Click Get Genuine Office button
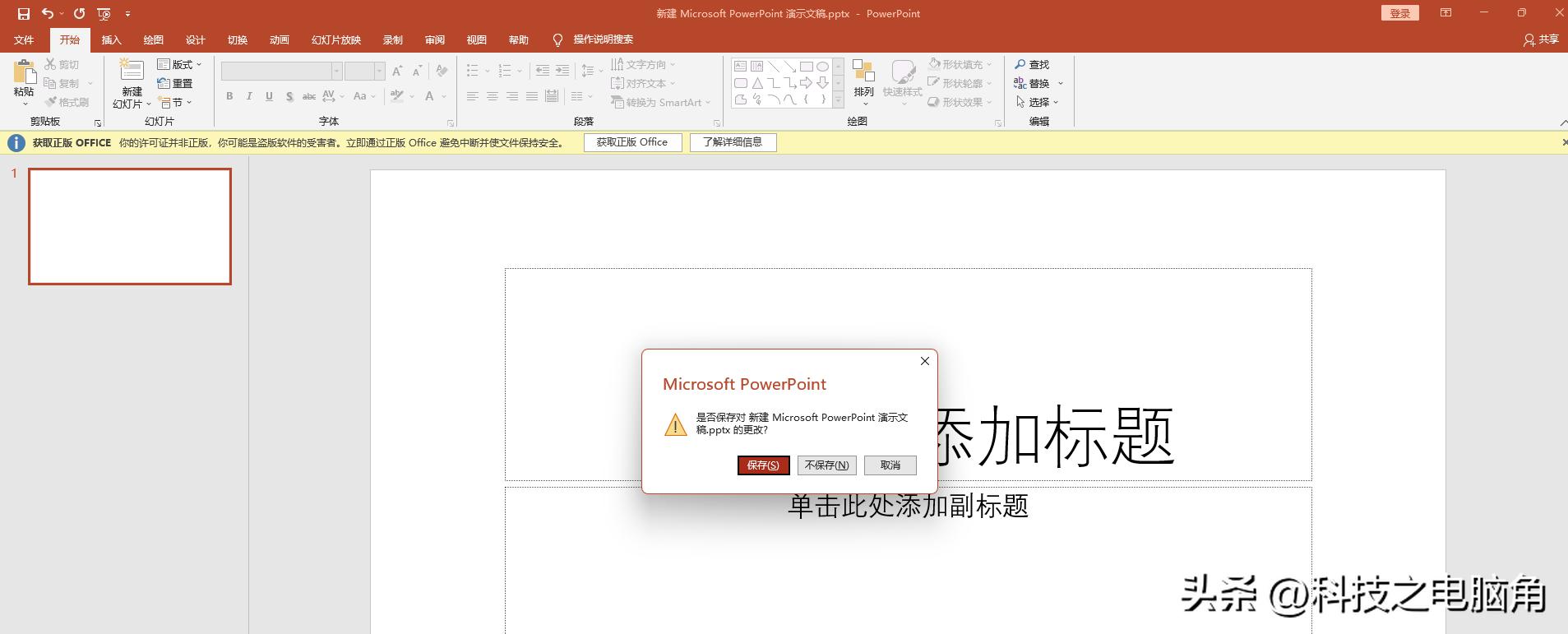 pyautogui.click(x=632, y=142)
